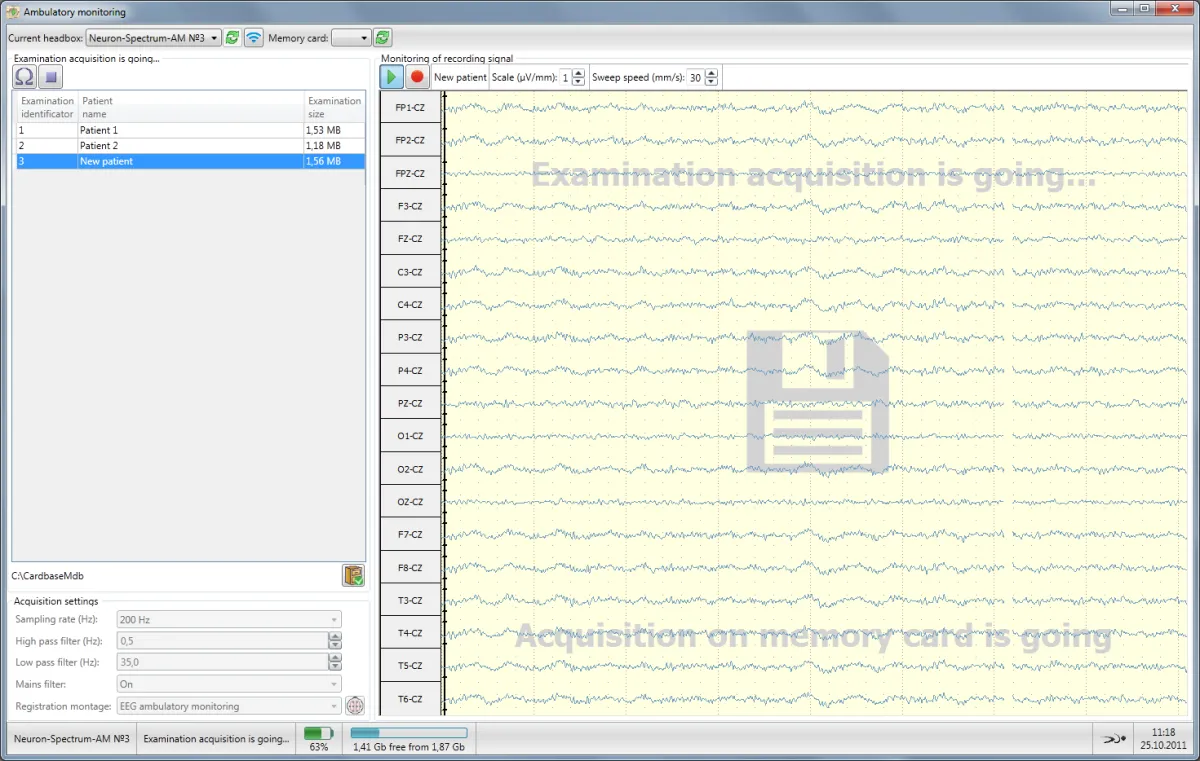Stop the examination acquisition with the square button

click(52, 76)
